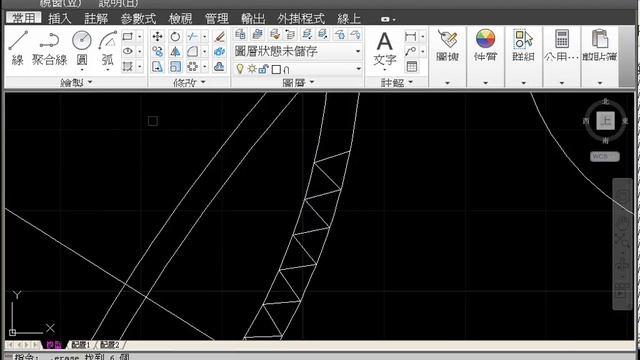Select the Fillet tool
The image size is (640, 360).
pyautogui.click(x=192, y=51)
